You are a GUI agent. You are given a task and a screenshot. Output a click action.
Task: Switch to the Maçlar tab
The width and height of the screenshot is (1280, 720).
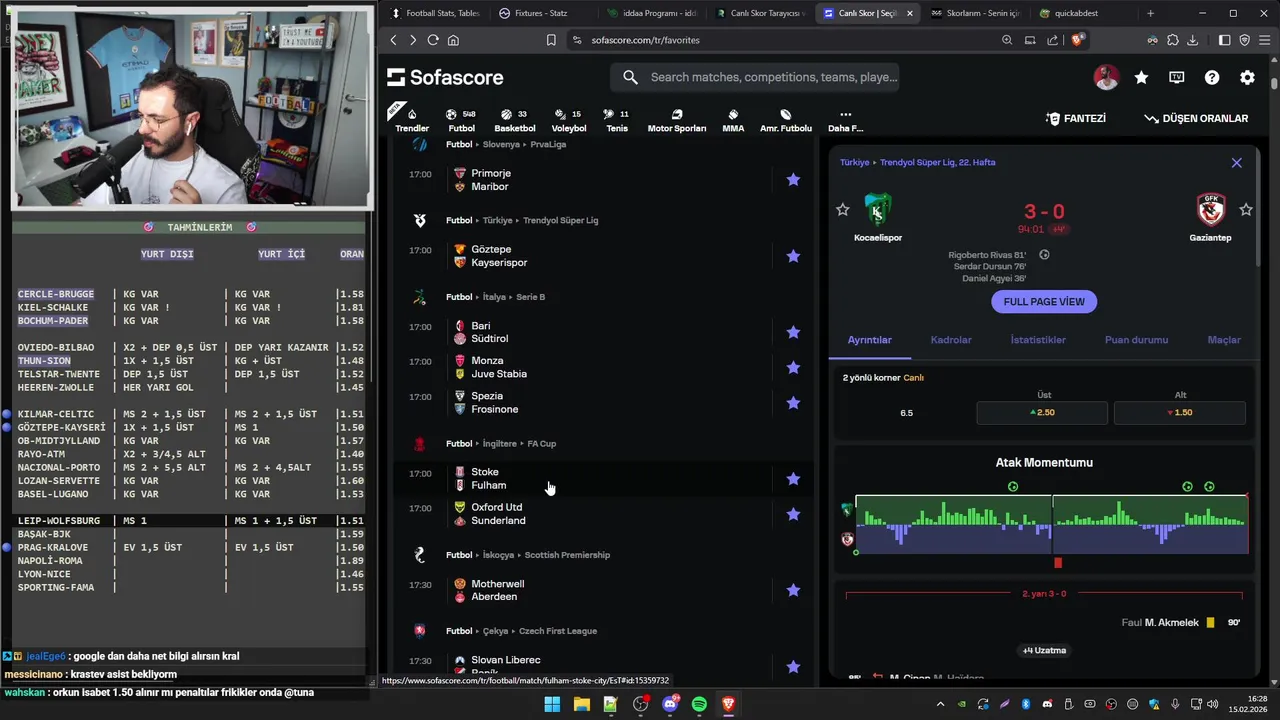pyautogui.click(x=1224, y=340)
